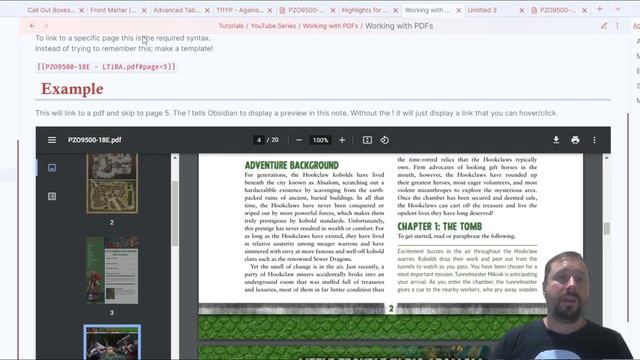Click the 100% zoom level field
The width and height of the screenshot is (640, 360).
[x=320, y=140]
